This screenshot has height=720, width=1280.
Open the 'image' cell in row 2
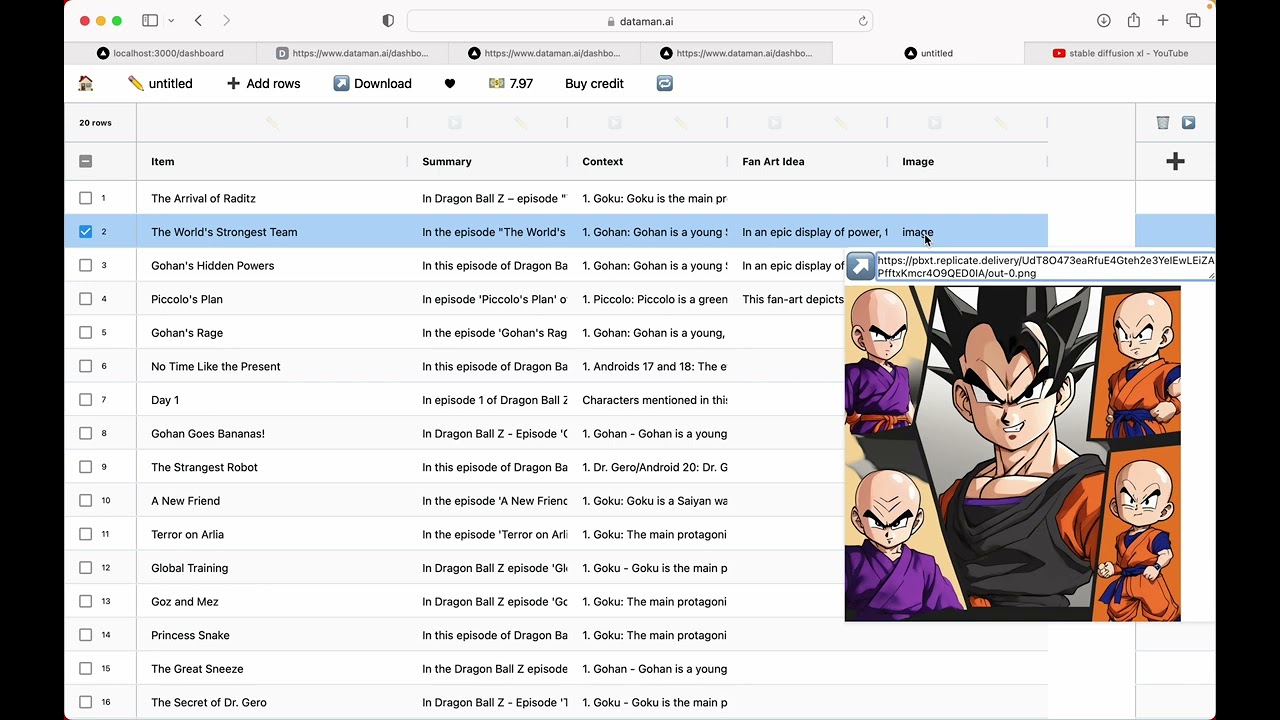(967, 232)
